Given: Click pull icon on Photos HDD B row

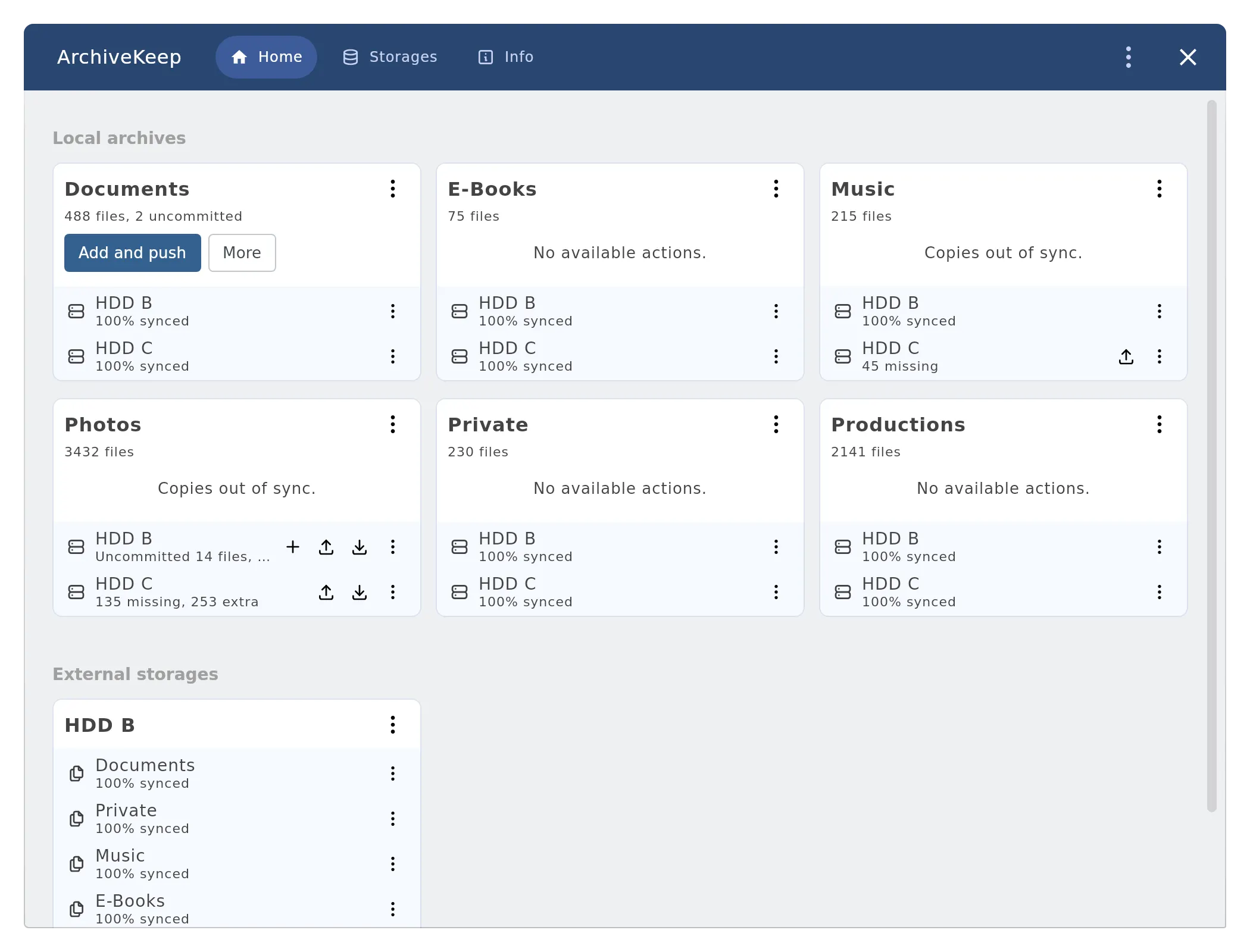Looking at the screenshot, I should pyautogui.click(x=359, y=547).
